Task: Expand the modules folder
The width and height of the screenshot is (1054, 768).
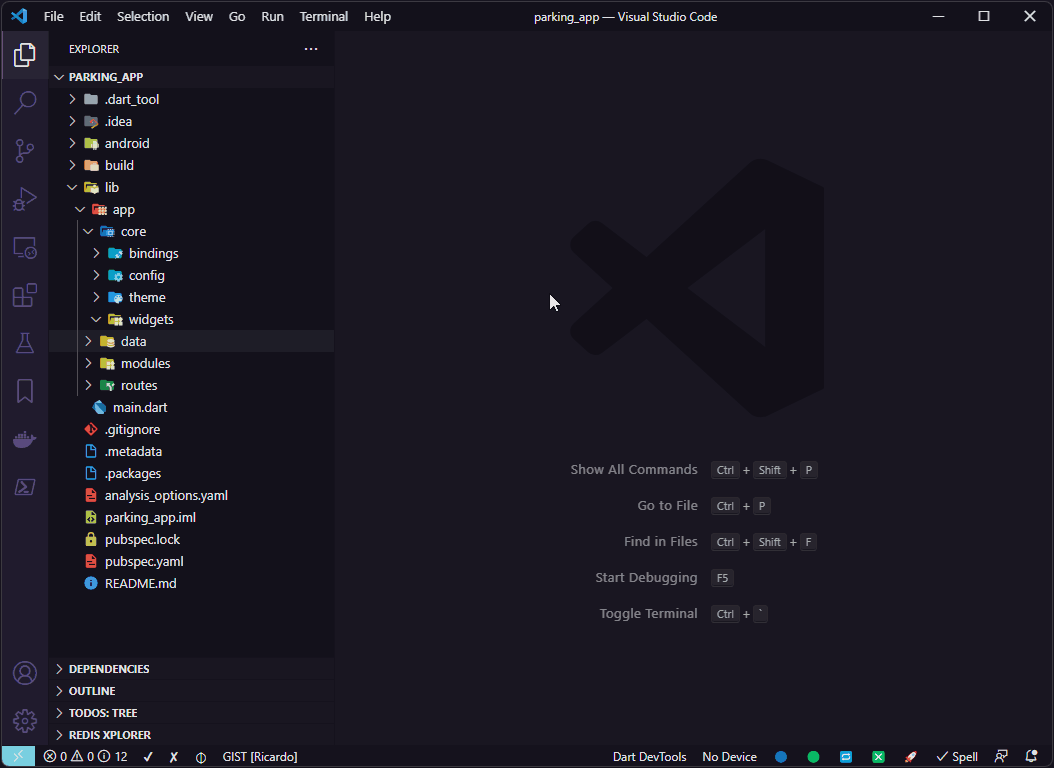Action: [89, 364]
